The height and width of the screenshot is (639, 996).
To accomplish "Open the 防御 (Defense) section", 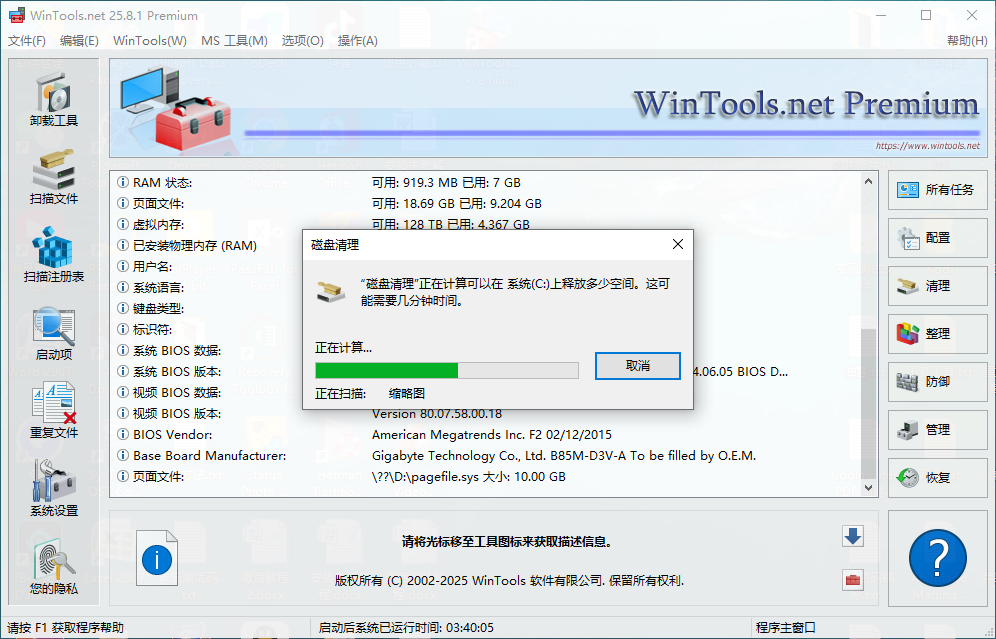I will click(x=936, y=382).
